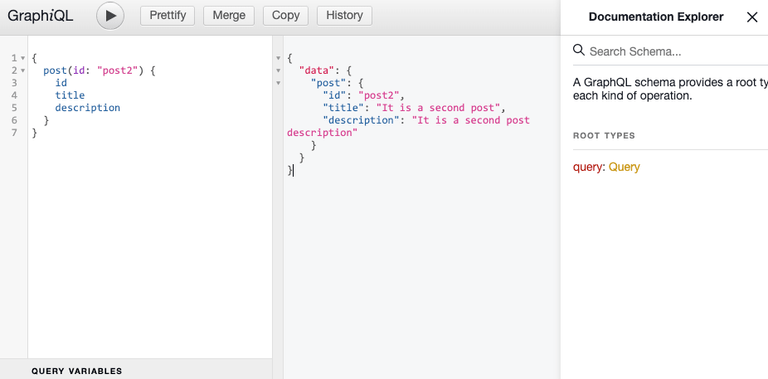Click line number 7 in the editor gutter
Image resolution: width=768 pixels, height=379 pixels.
pos(14,133)
